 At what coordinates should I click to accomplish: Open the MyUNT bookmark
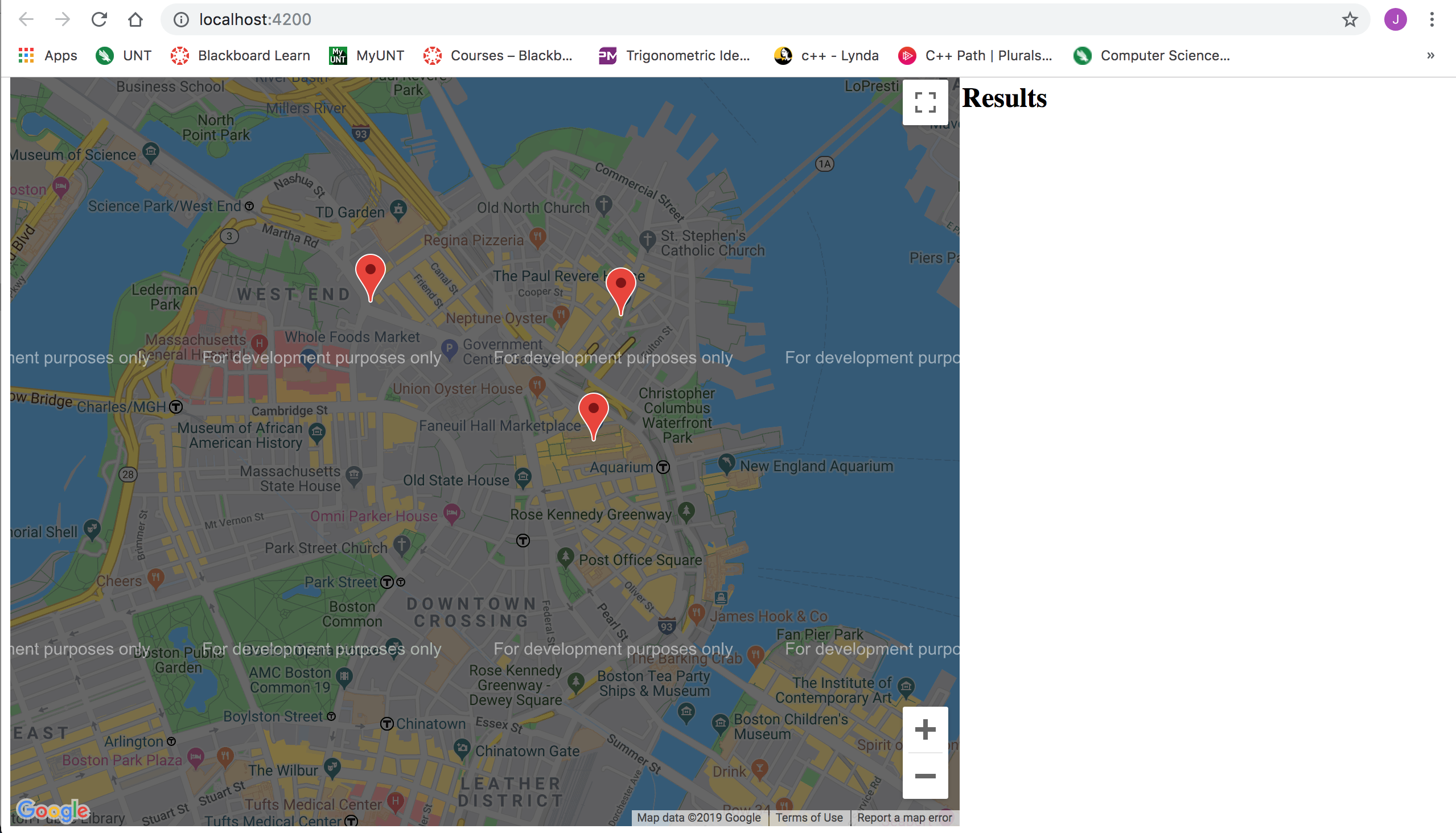point(367,56)
